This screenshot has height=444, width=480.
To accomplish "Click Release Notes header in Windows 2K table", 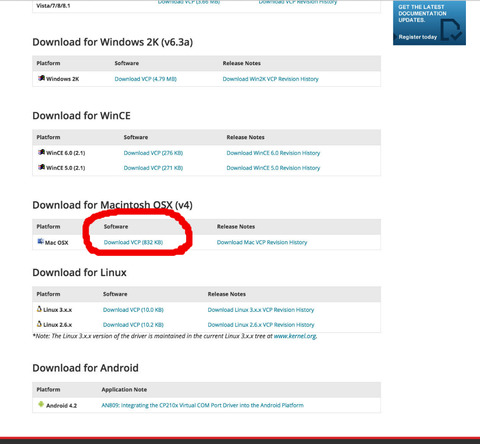I will tap(242, 63).
